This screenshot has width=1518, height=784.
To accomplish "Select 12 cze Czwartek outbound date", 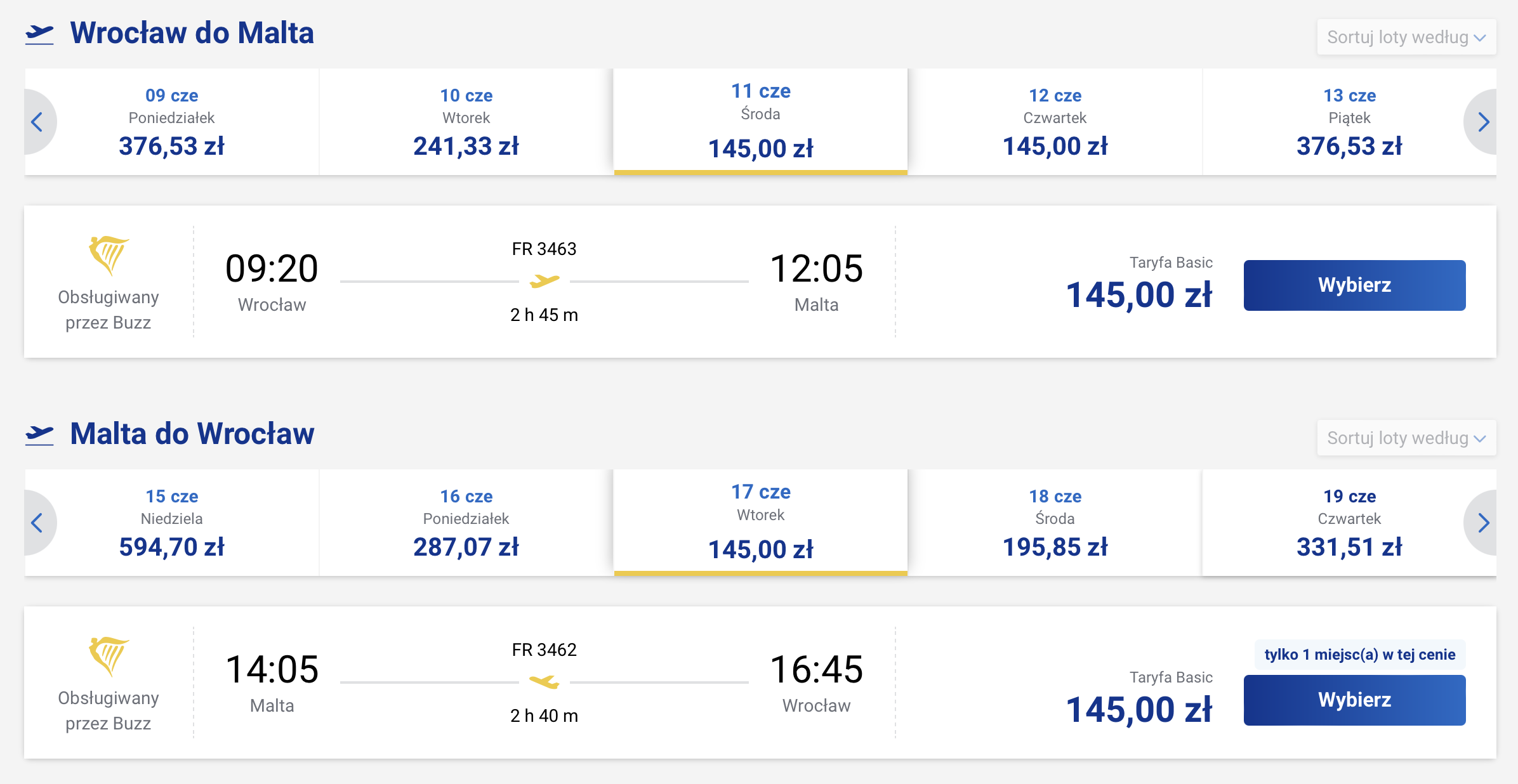I will pyautogui.click(x=1055, y=122).
